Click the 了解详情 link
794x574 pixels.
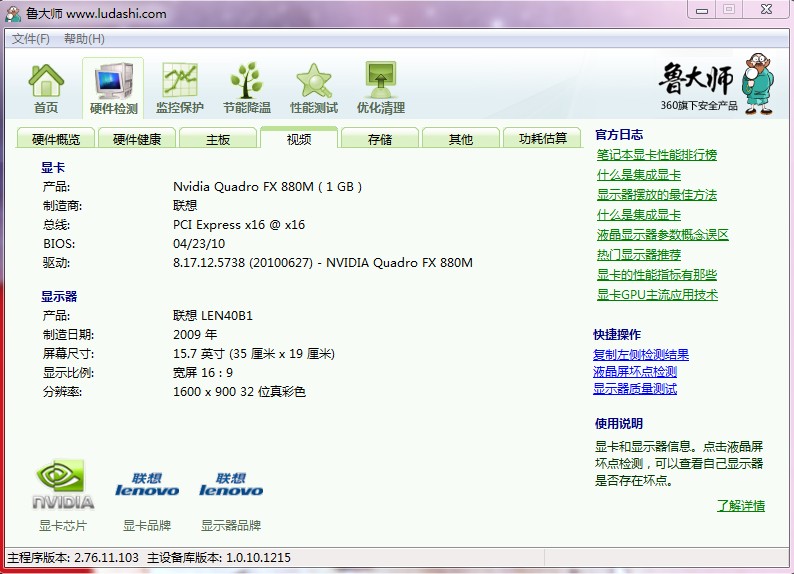click(741, 505)
